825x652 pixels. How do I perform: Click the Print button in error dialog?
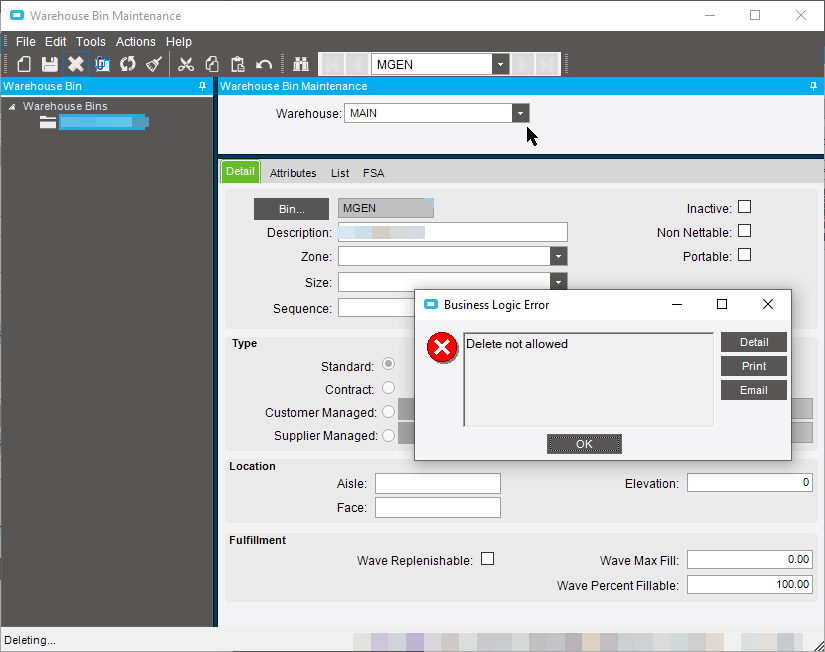[753, 366]
